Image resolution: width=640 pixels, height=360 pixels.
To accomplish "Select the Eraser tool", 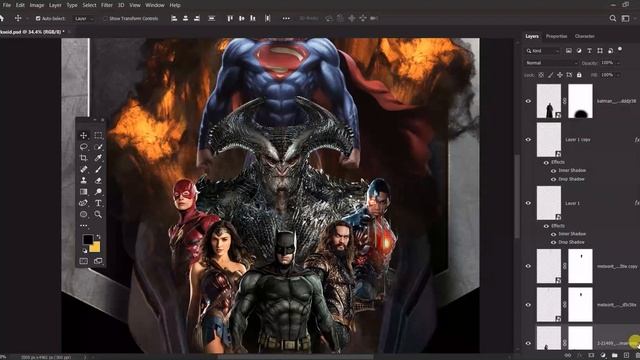I will (x=98, y=180).
